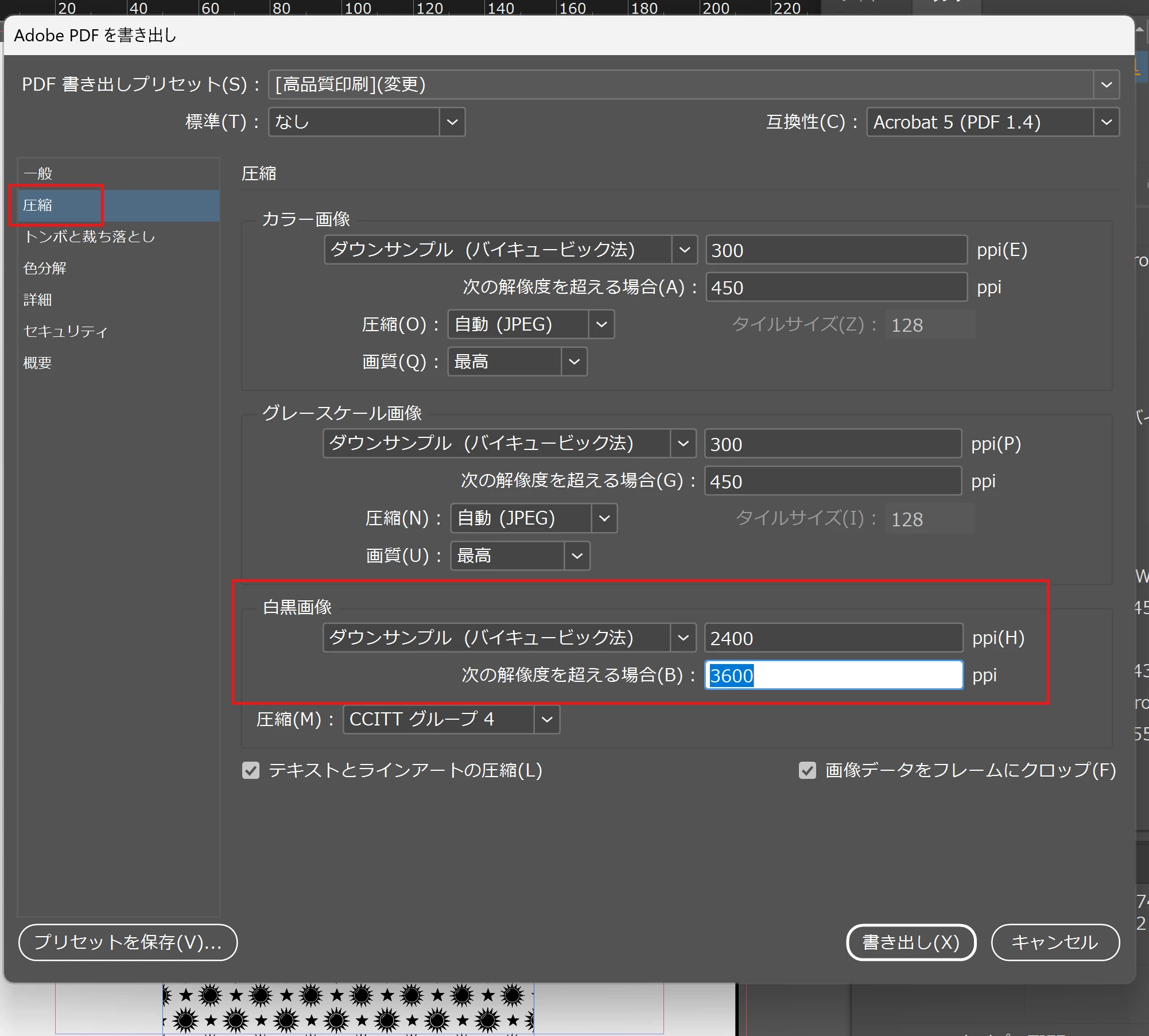Click the 書き出し button

coord(911,942)
